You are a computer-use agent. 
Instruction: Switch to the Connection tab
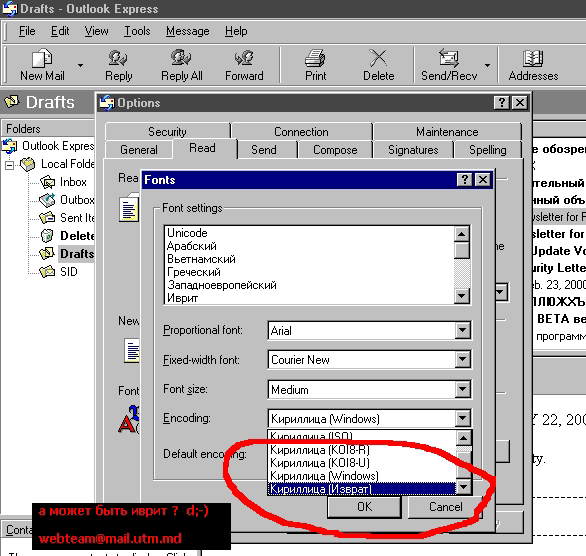coord(301,132)
